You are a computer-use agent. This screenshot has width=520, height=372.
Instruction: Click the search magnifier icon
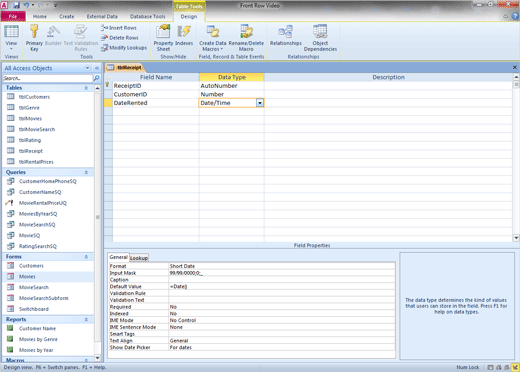click(97, 78)
